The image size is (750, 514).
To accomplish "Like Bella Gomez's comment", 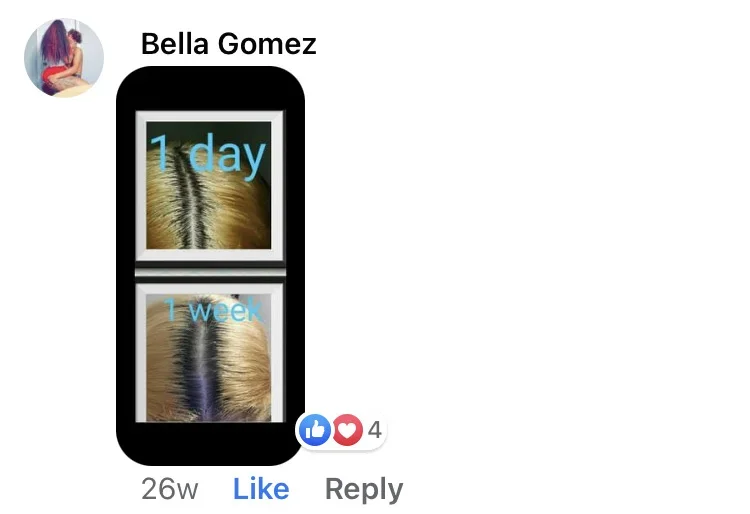I will point(261,489).
